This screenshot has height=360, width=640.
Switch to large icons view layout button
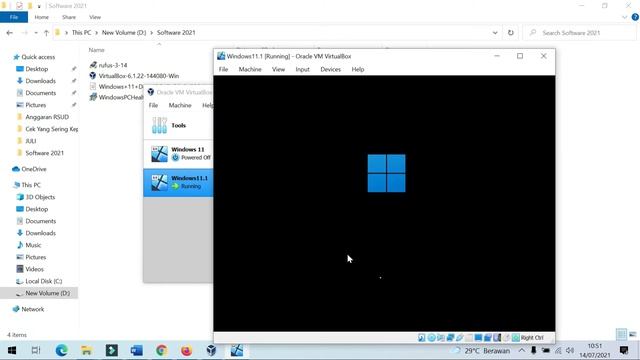pos(633,335)
